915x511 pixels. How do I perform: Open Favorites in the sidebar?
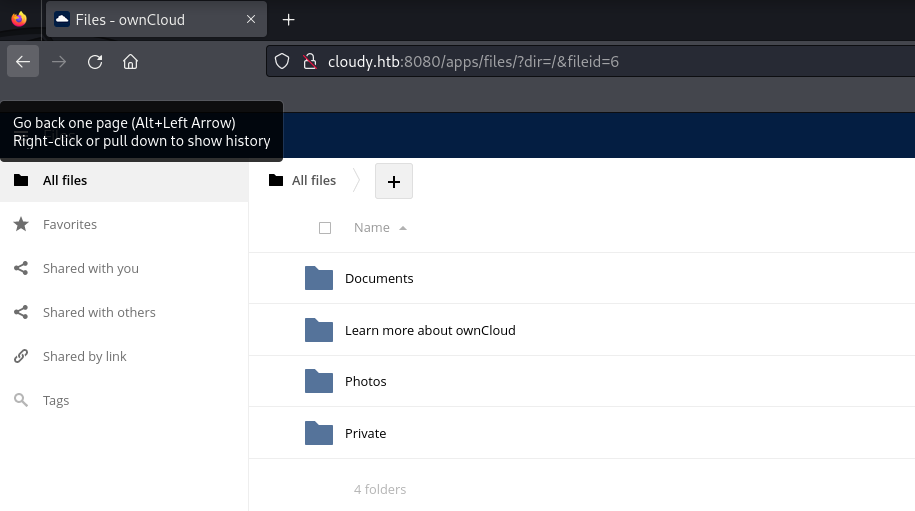pyautogui.click(x=70, y=225)
